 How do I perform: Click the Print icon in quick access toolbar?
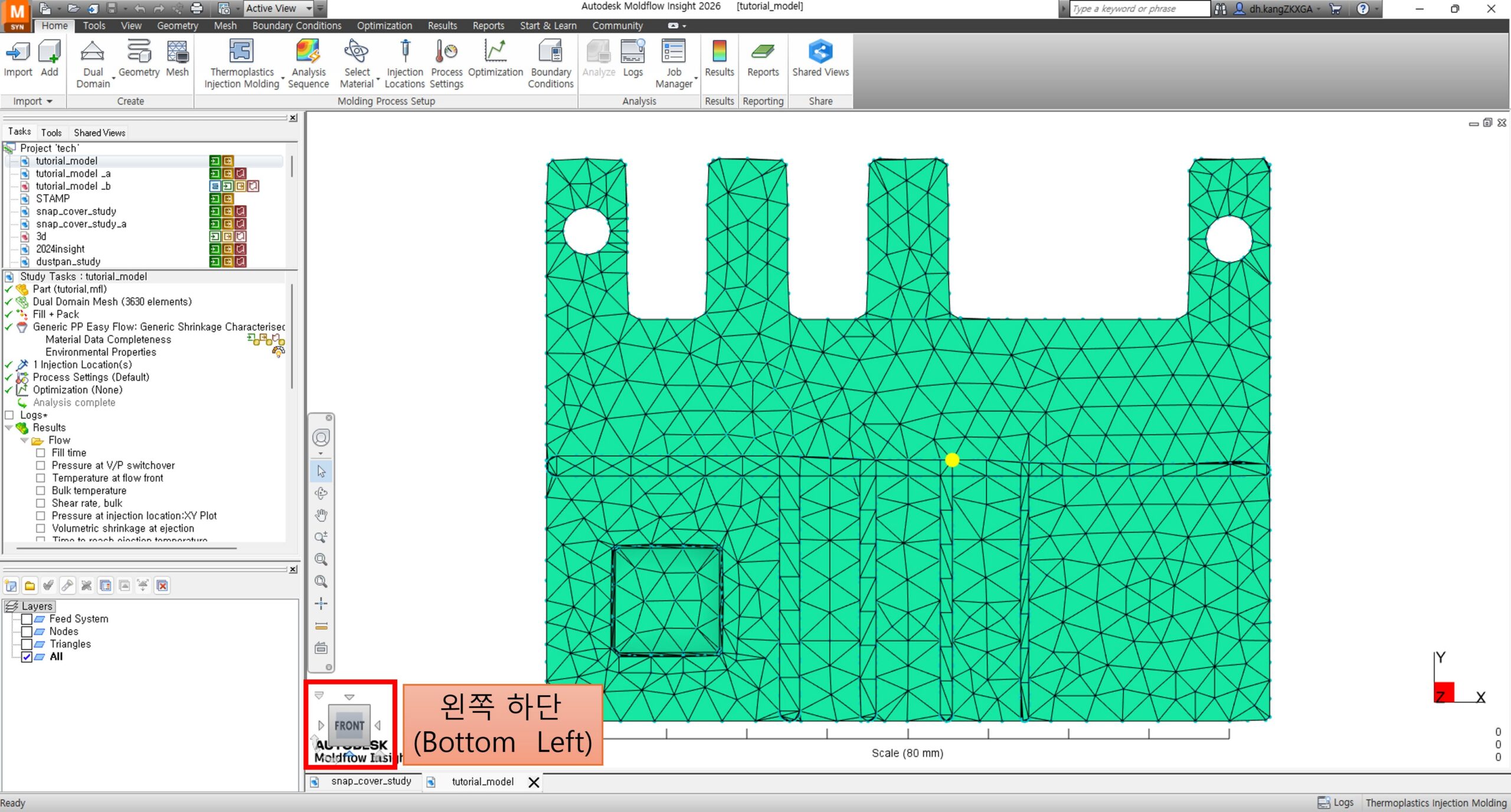[x=197, y=8]
